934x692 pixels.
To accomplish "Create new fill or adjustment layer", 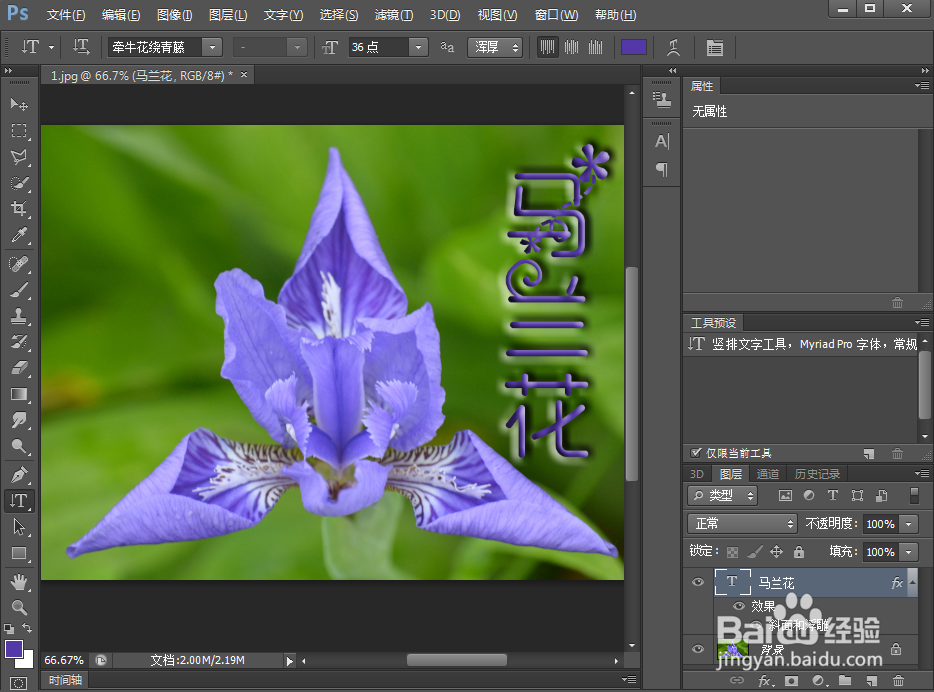I will point(820,680).
